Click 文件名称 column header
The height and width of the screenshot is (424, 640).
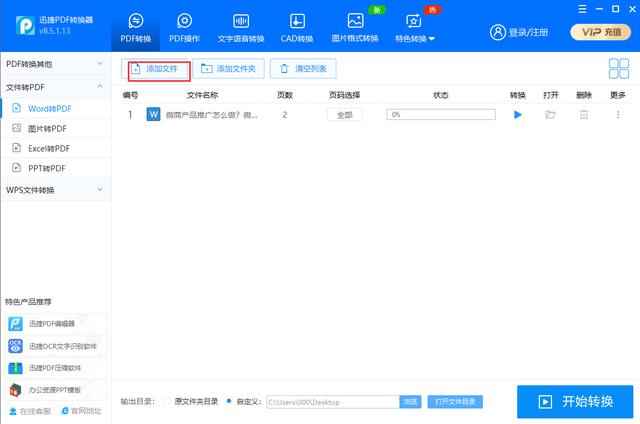pos(202,95)
